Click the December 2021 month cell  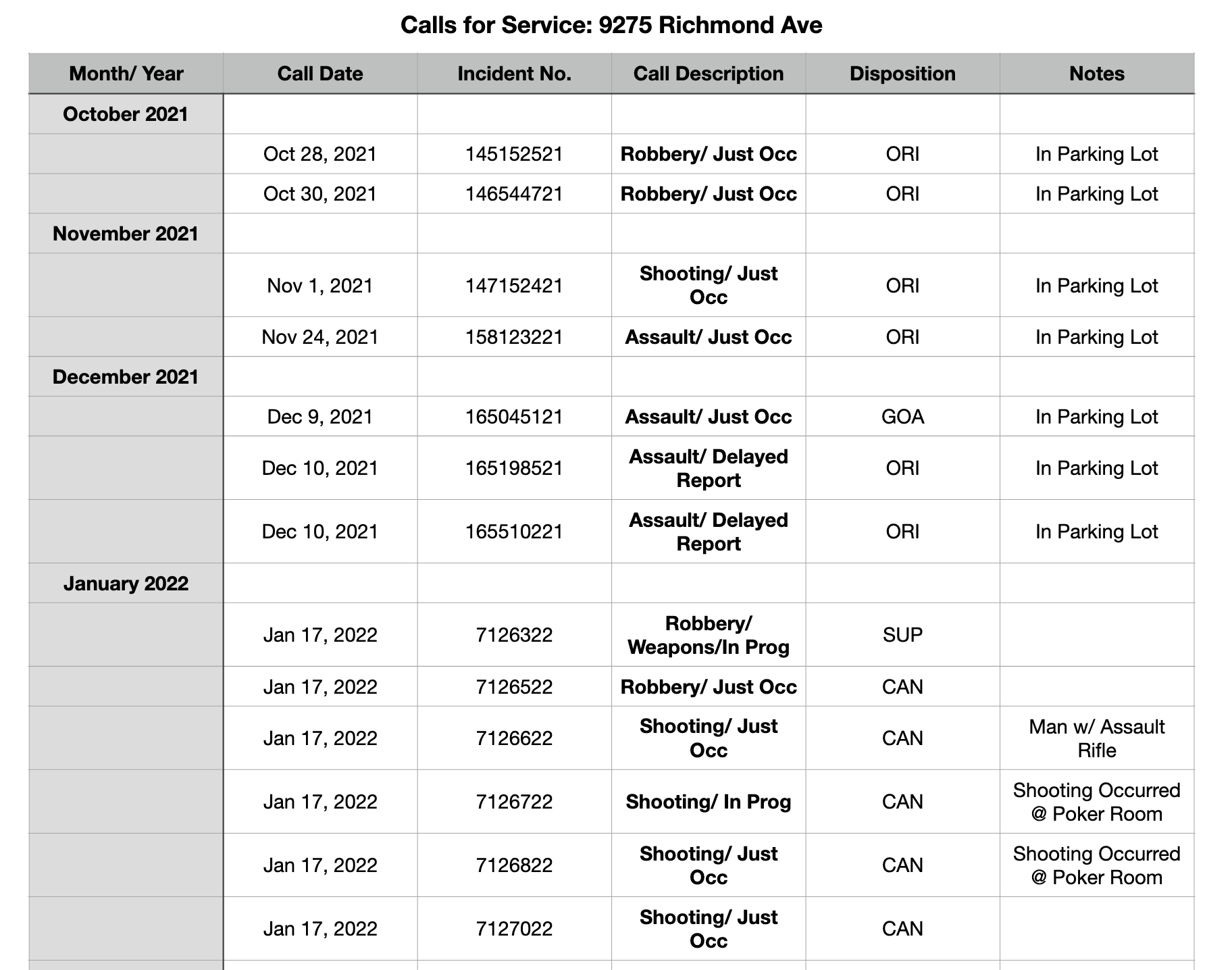[126, 376]
